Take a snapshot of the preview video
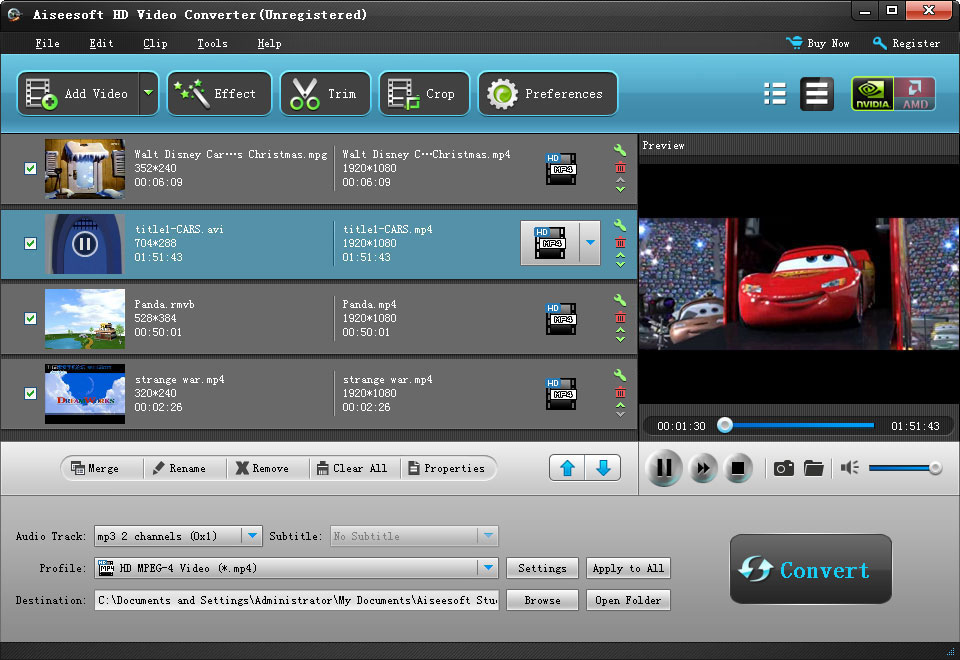Screen dimensions: 960x660 784,467
